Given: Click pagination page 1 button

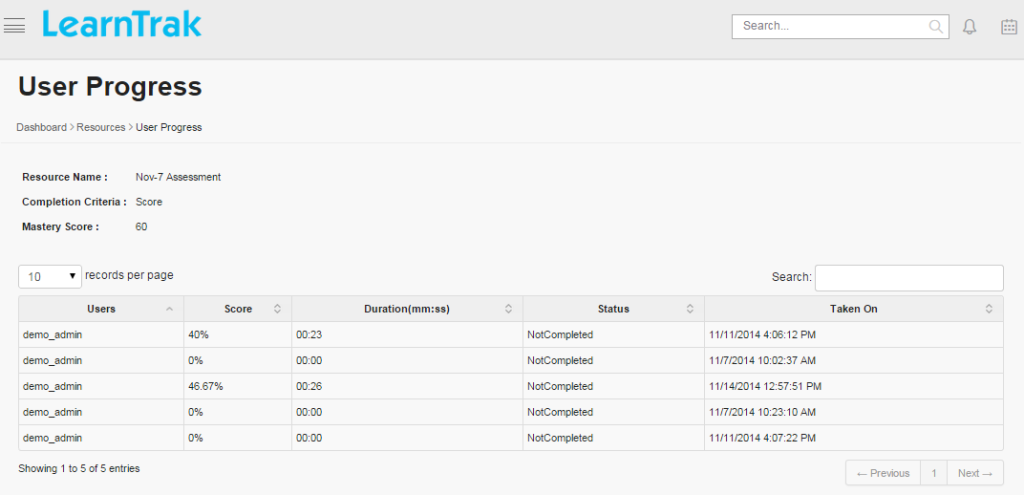Looking at the screenshot, I should pos(934,473).
